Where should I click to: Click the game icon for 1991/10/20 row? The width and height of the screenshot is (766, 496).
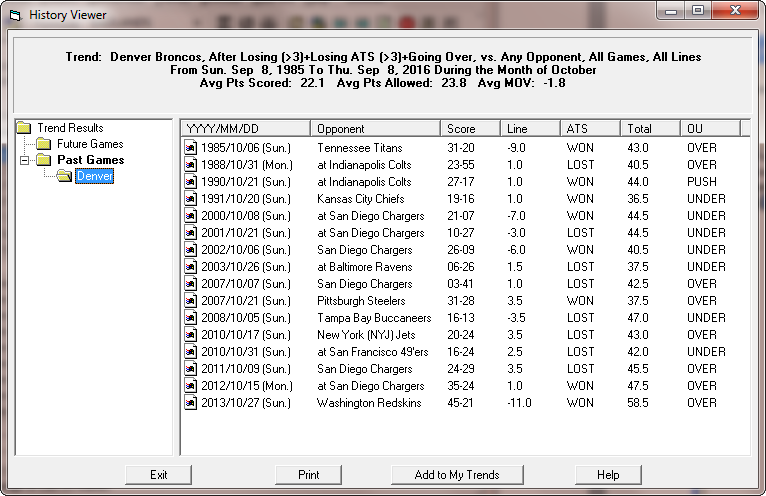(191, 199)
